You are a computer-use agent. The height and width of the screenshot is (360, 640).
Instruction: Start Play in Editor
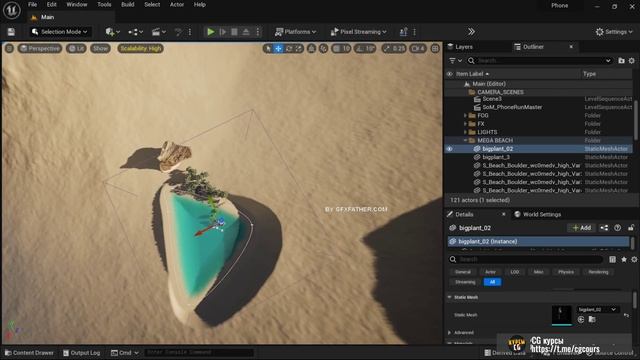pos(211,32)
